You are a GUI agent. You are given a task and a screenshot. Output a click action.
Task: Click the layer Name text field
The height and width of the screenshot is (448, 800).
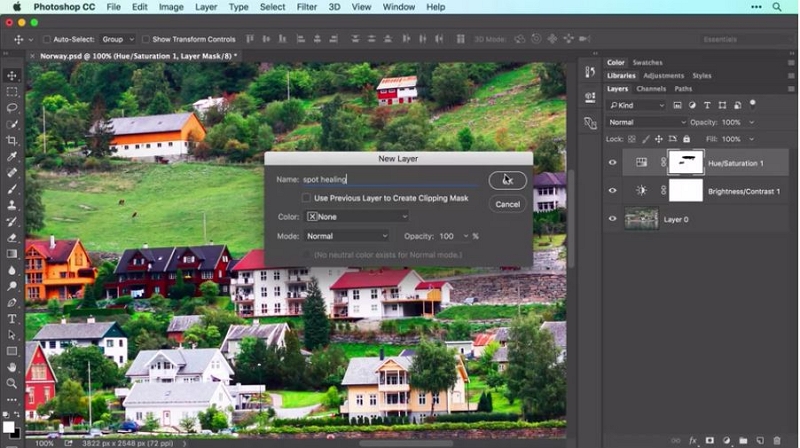click(x=392, y=180)
